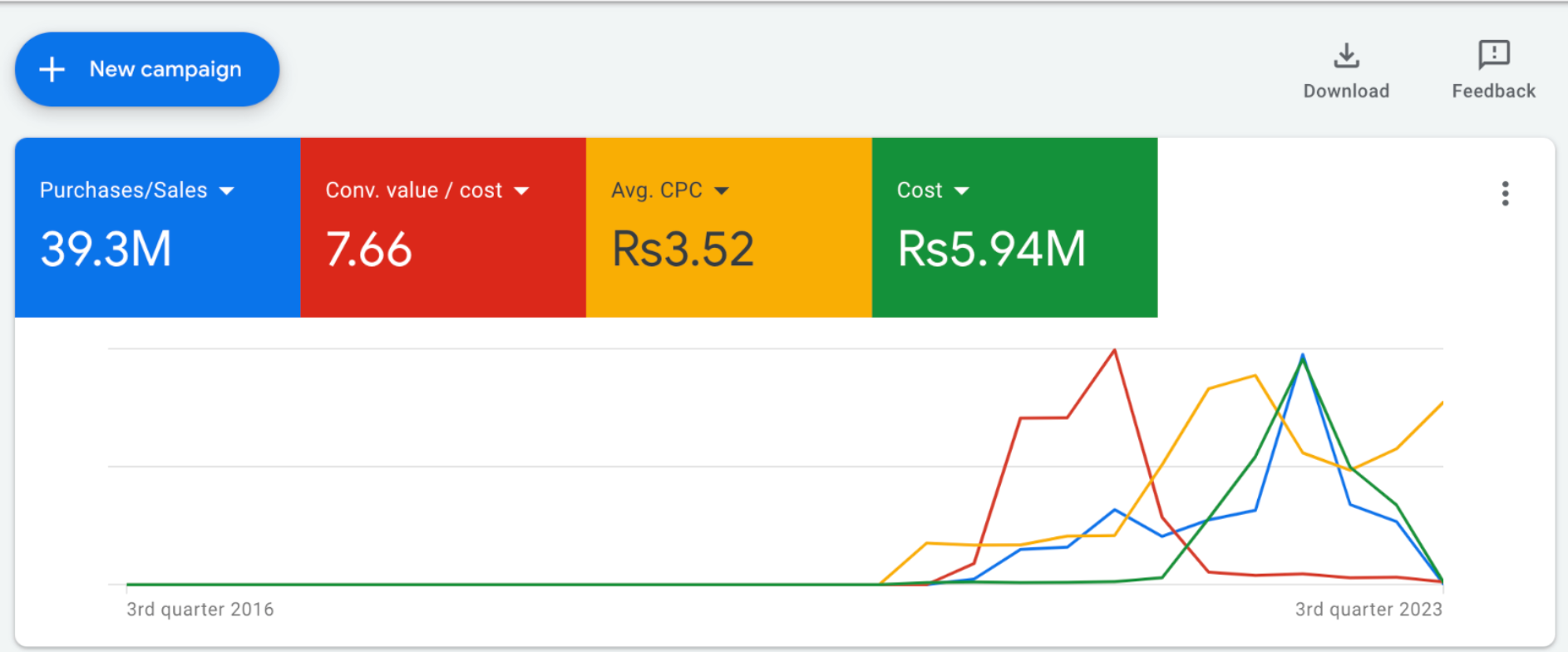Click the download arrow symbol above Download label

pos(1345,57)
